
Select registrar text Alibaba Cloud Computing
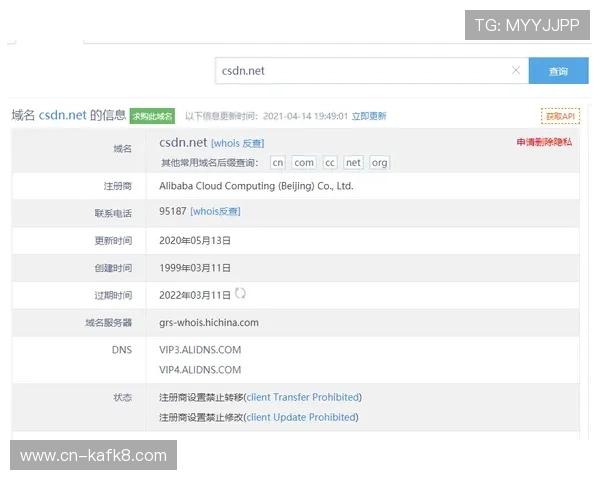[256, 186]
